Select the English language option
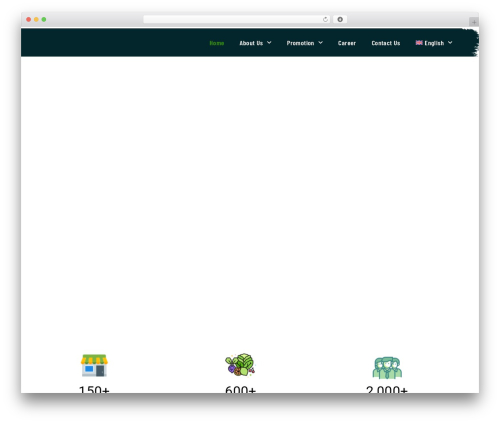This screenshot has height=423, width=500. tap(434, 43)
